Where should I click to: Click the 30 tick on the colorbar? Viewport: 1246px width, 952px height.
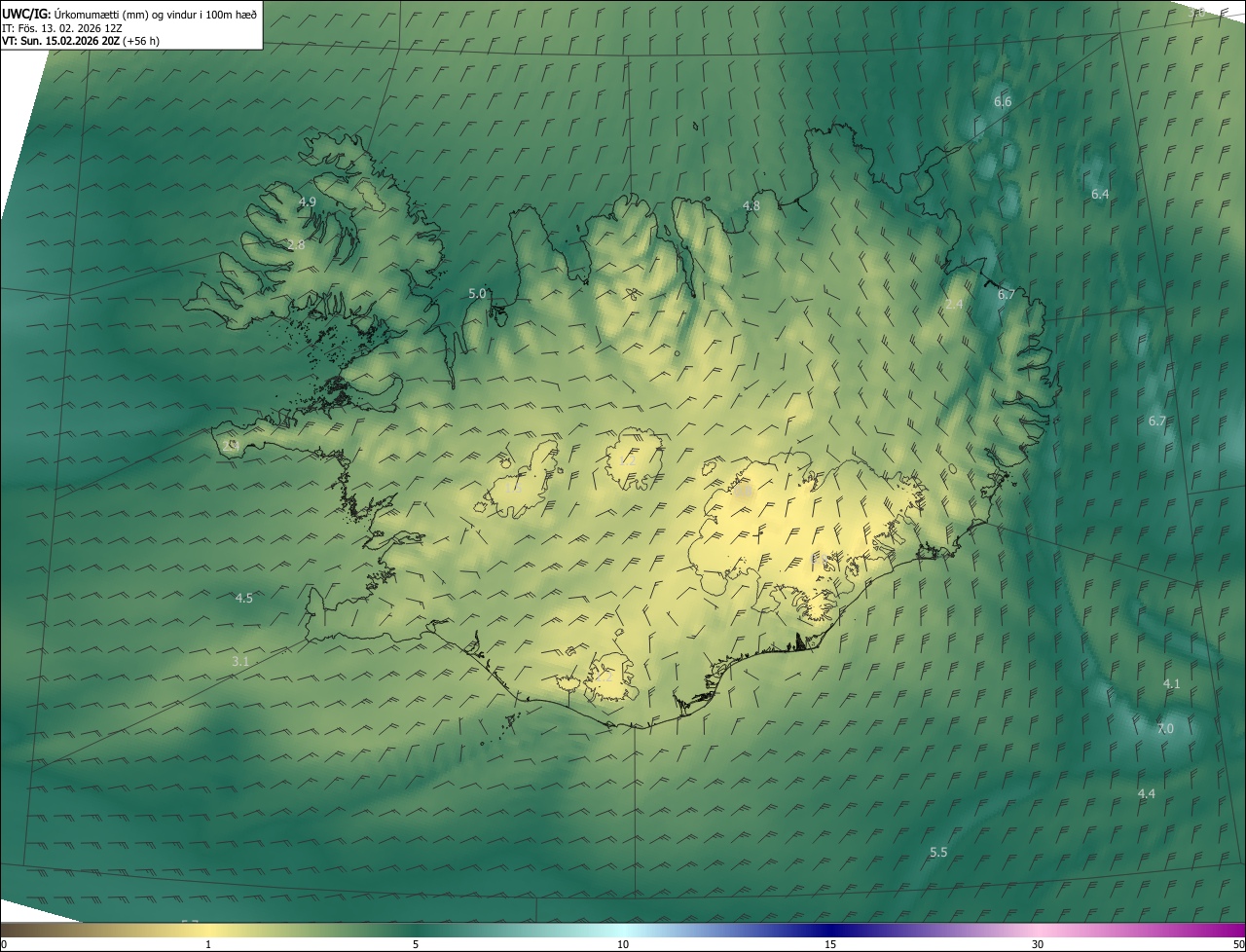(1038, 944)
